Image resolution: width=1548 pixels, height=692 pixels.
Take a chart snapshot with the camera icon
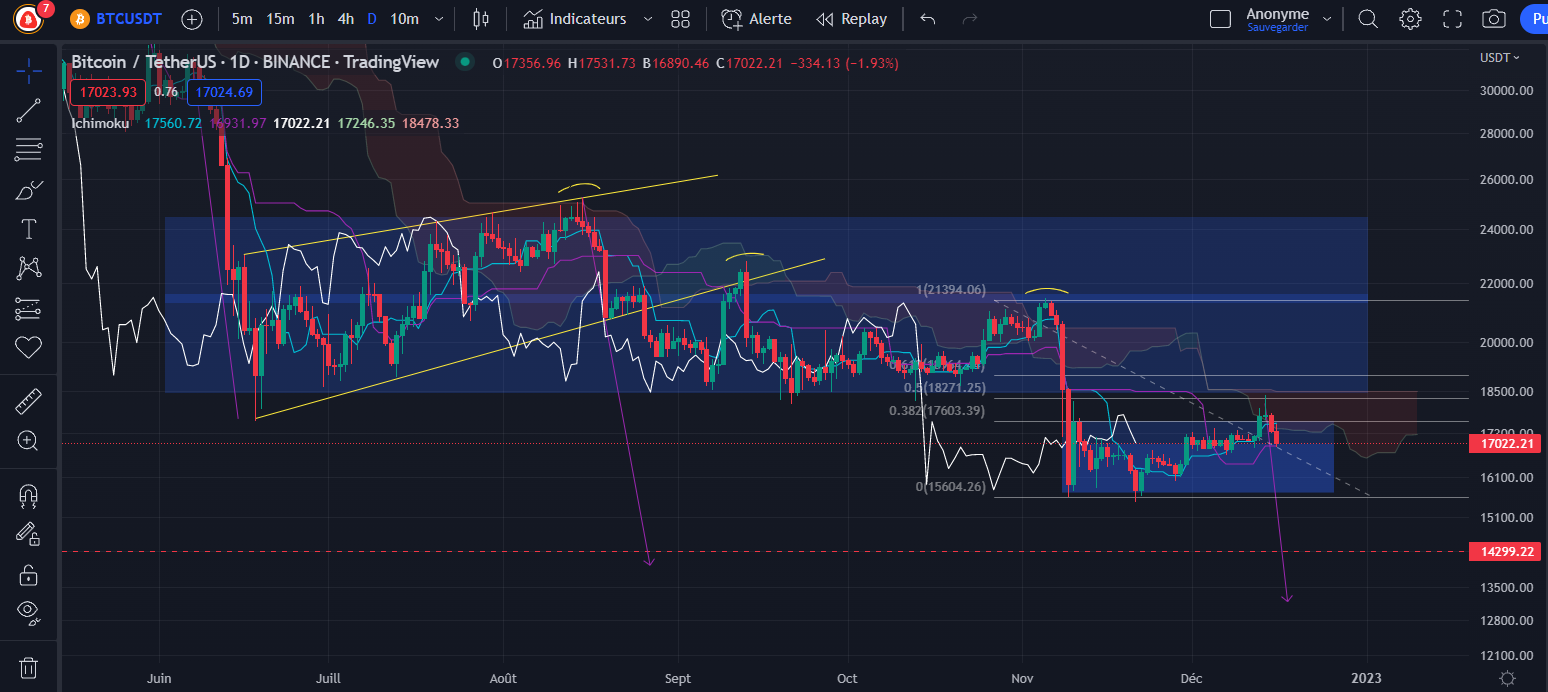1493,18
